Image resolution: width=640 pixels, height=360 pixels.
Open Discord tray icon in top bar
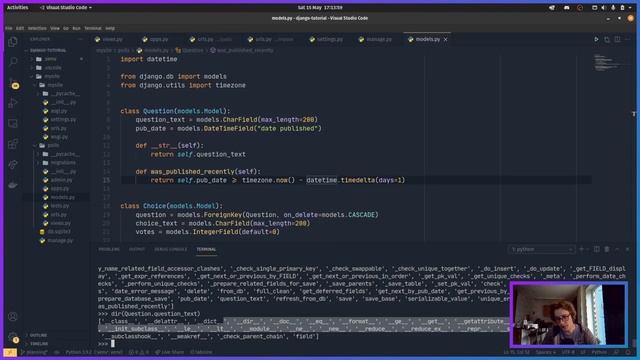coord(567,7)
